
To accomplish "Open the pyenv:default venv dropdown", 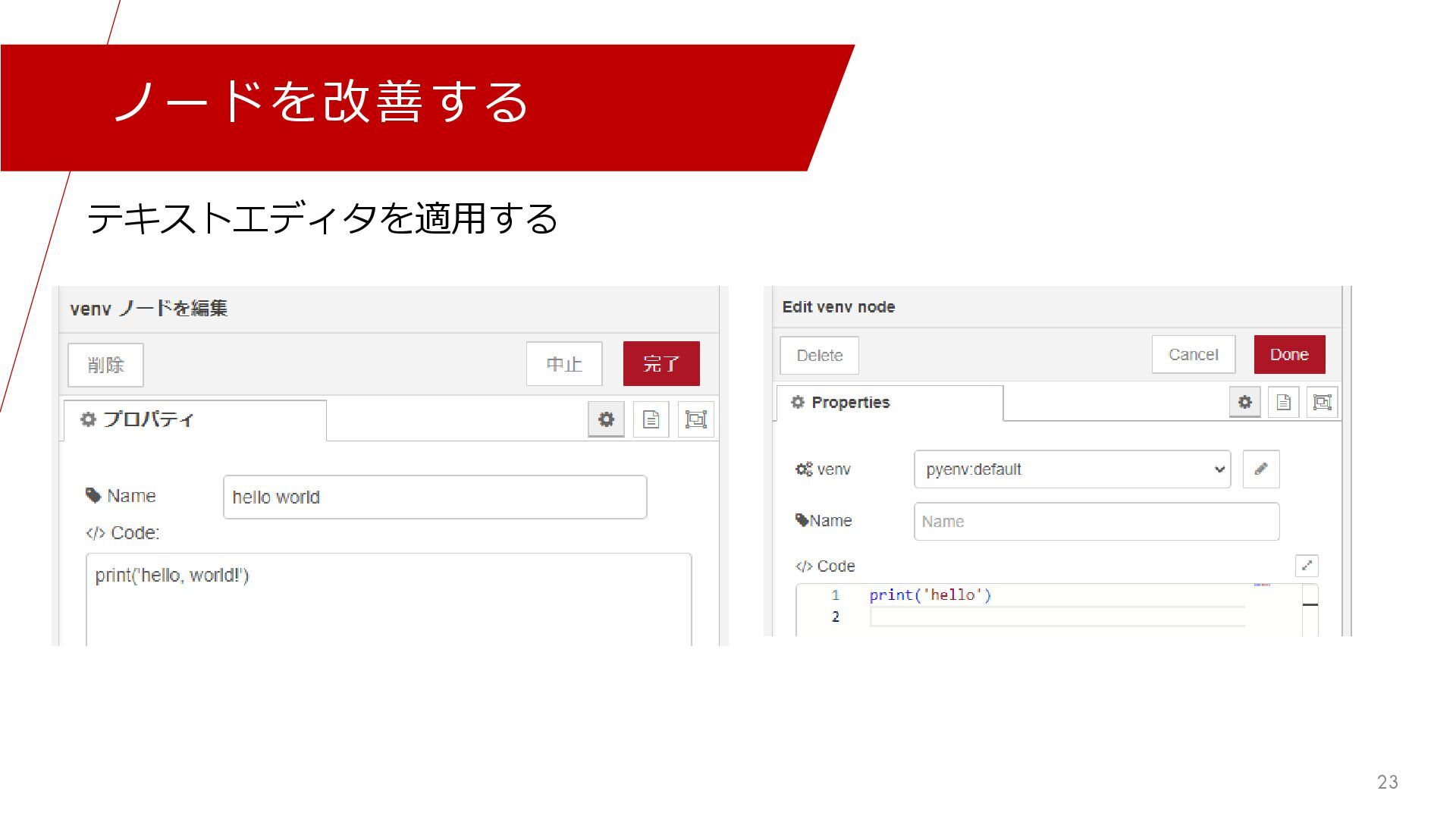I will click(x=1072, y=469).
